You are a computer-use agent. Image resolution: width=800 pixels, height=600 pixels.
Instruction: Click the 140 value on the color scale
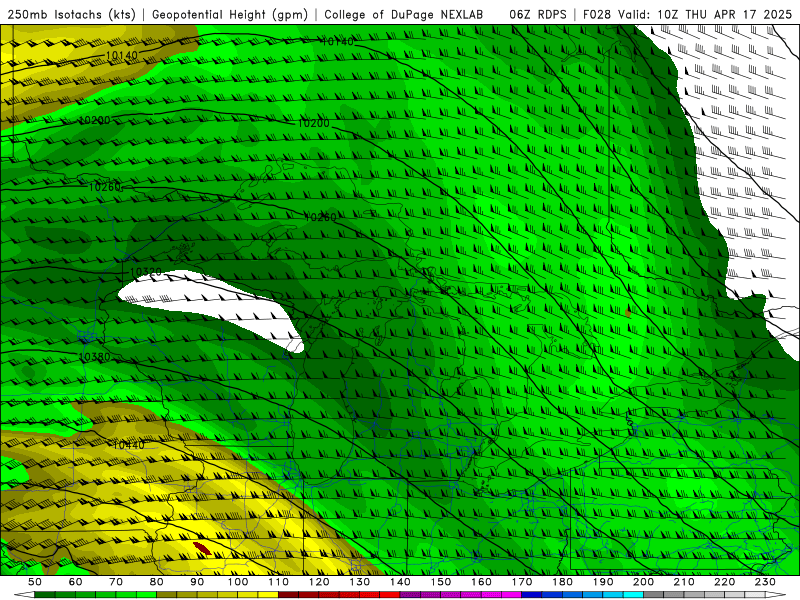(401, 582)
